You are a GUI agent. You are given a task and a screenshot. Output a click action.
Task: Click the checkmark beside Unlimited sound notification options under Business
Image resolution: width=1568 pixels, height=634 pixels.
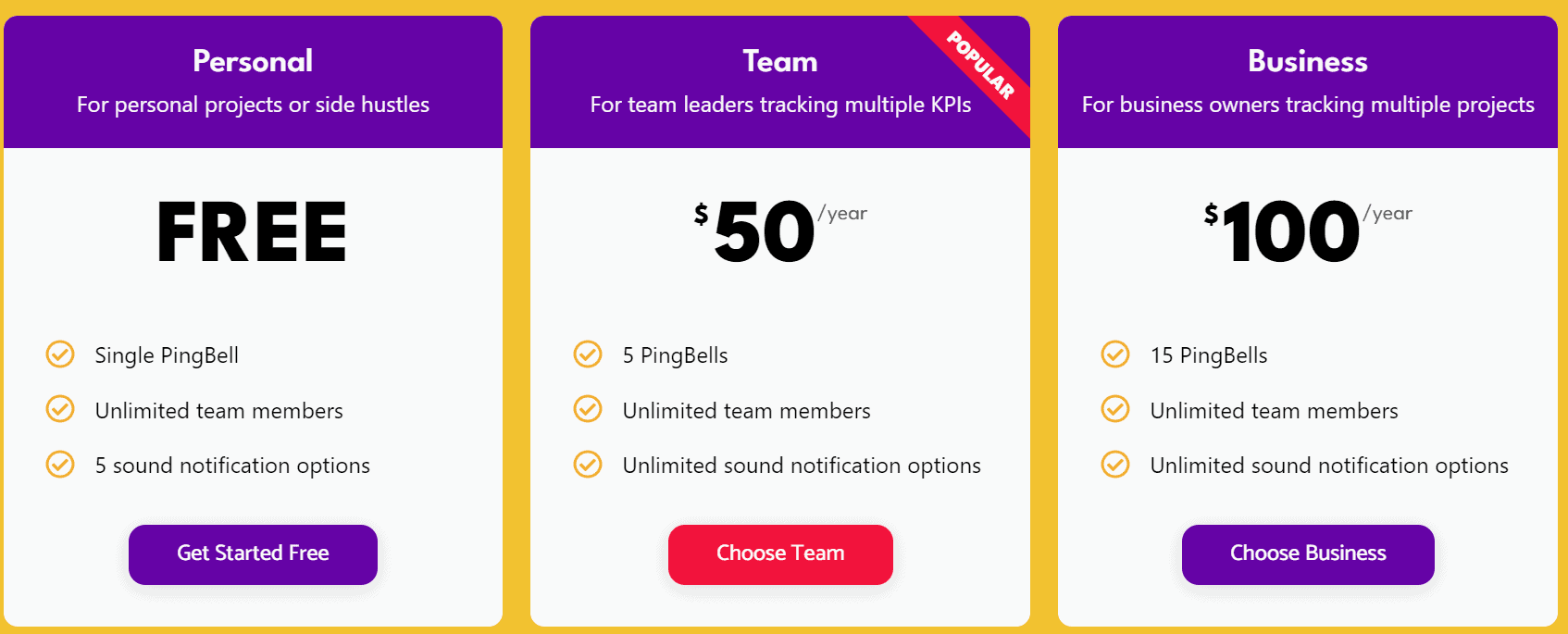(1115, 466)
